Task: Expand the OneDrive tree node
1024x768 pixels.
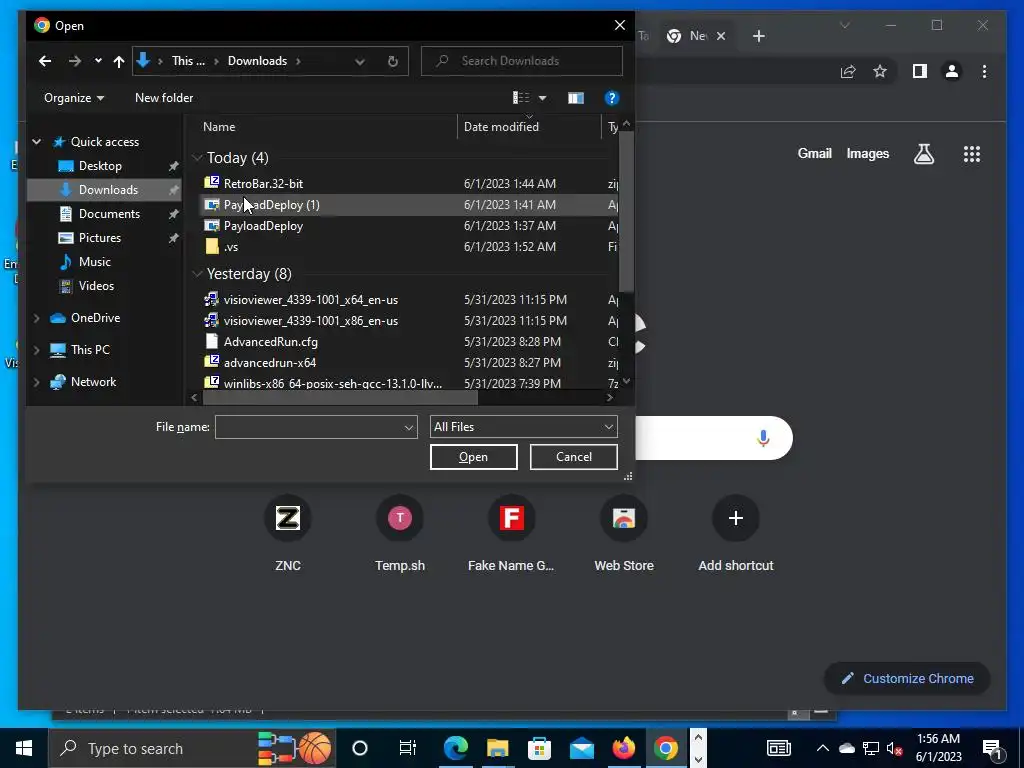Action: tap(37, 318)
